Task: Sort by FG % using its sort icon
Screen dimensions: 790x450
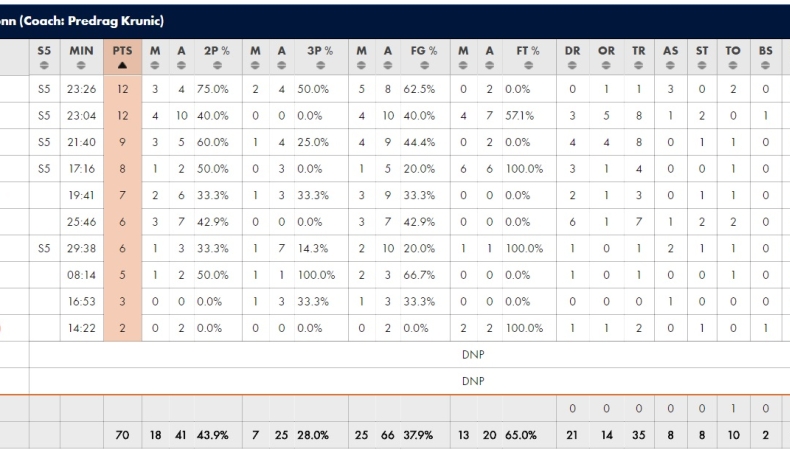Action: click(x=427, y=65)
